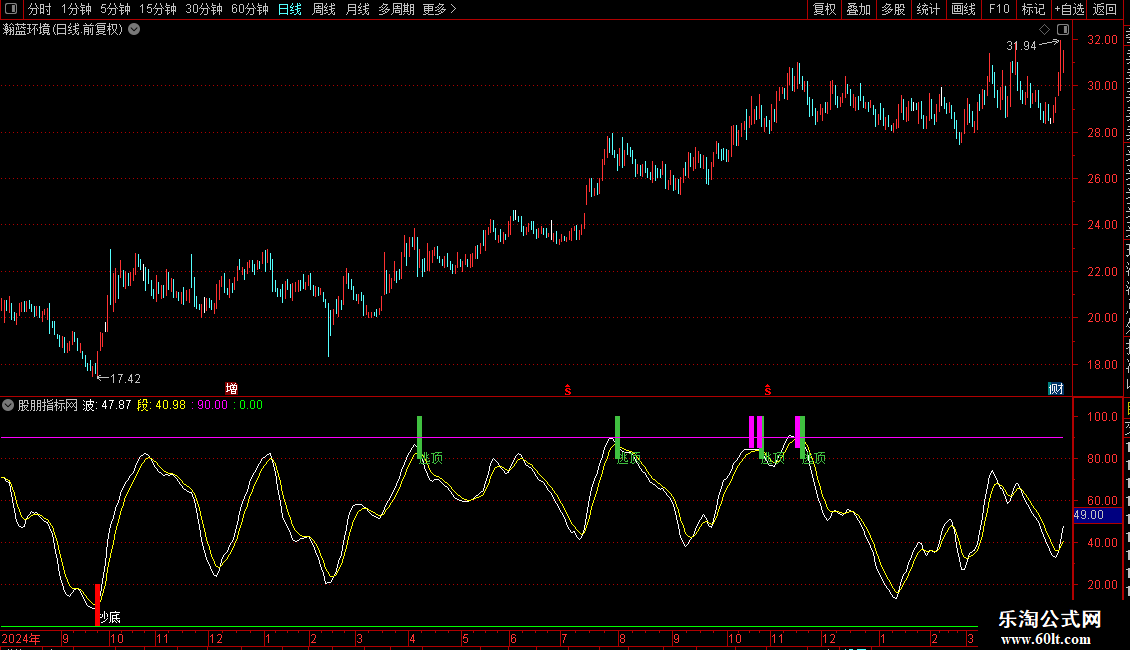Click the highlighted 49.00 axis value
Screen dimensions: 1130x650
(x=1097, y=515)
